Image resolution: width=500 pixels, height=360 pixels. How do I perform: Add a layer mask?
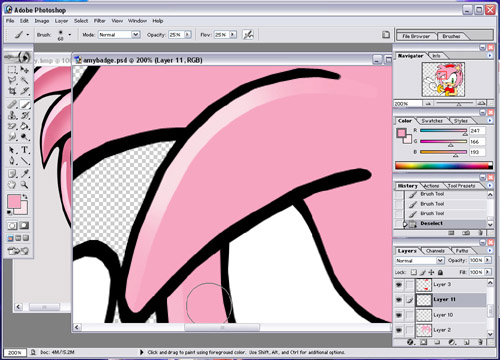423,342
